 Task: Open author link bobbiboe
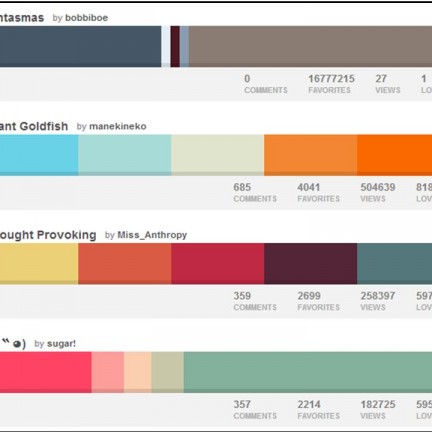[x=86, y=18]
